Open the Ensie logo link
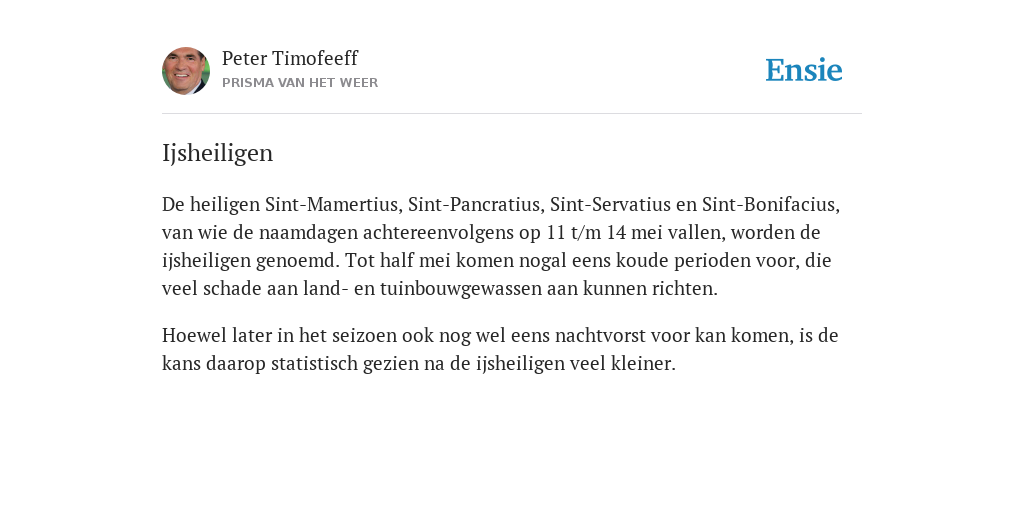Screen dimensions: 1024x512 click(x=804, y=70)
